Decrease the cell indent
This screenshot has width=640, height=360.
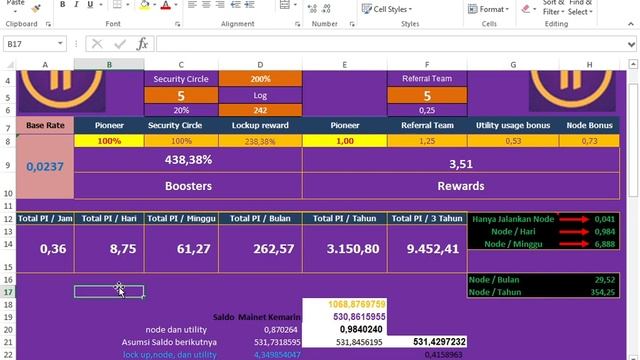point(236,4)
